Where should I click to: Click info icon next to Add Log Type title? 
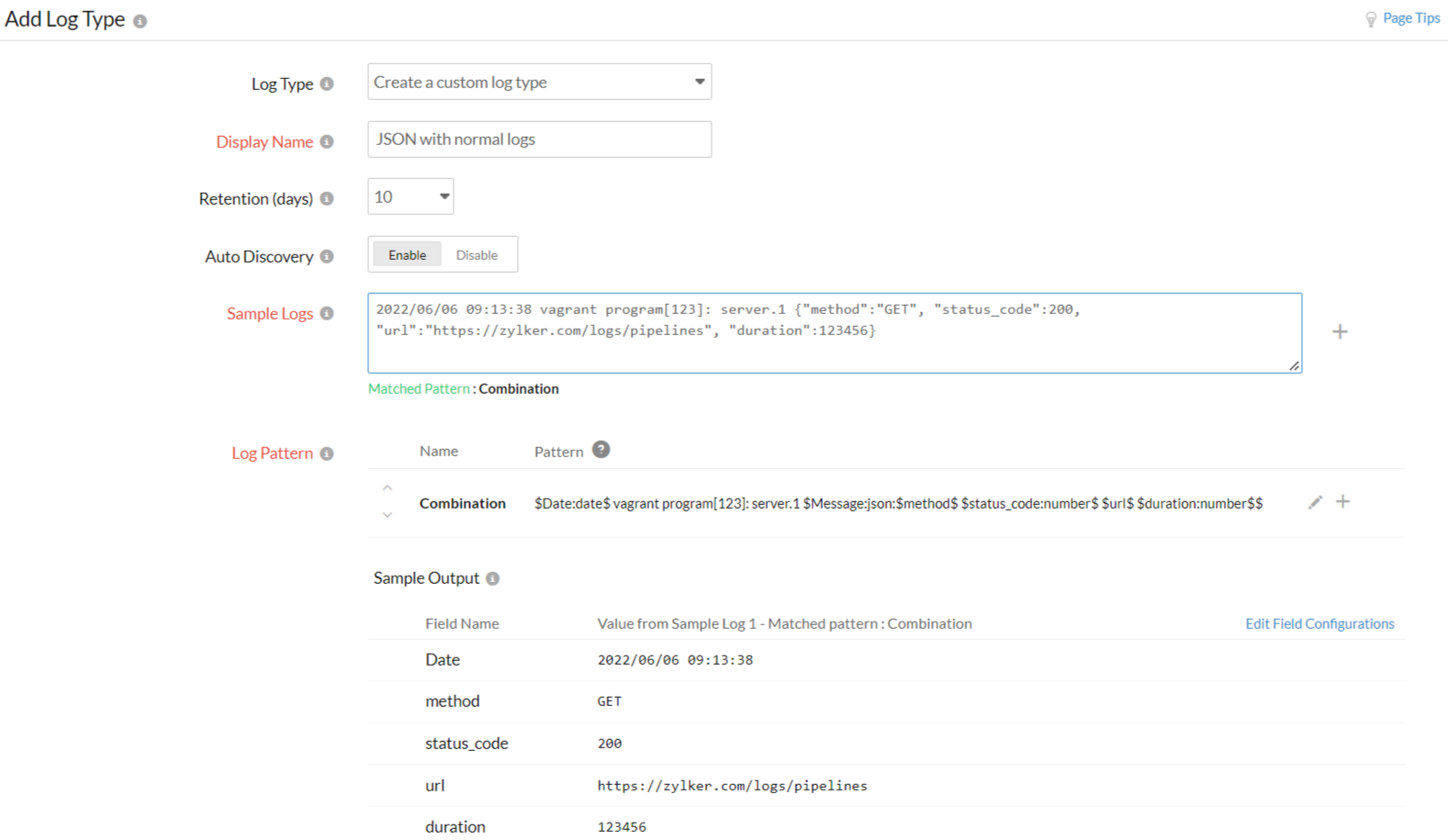[140, 21]
